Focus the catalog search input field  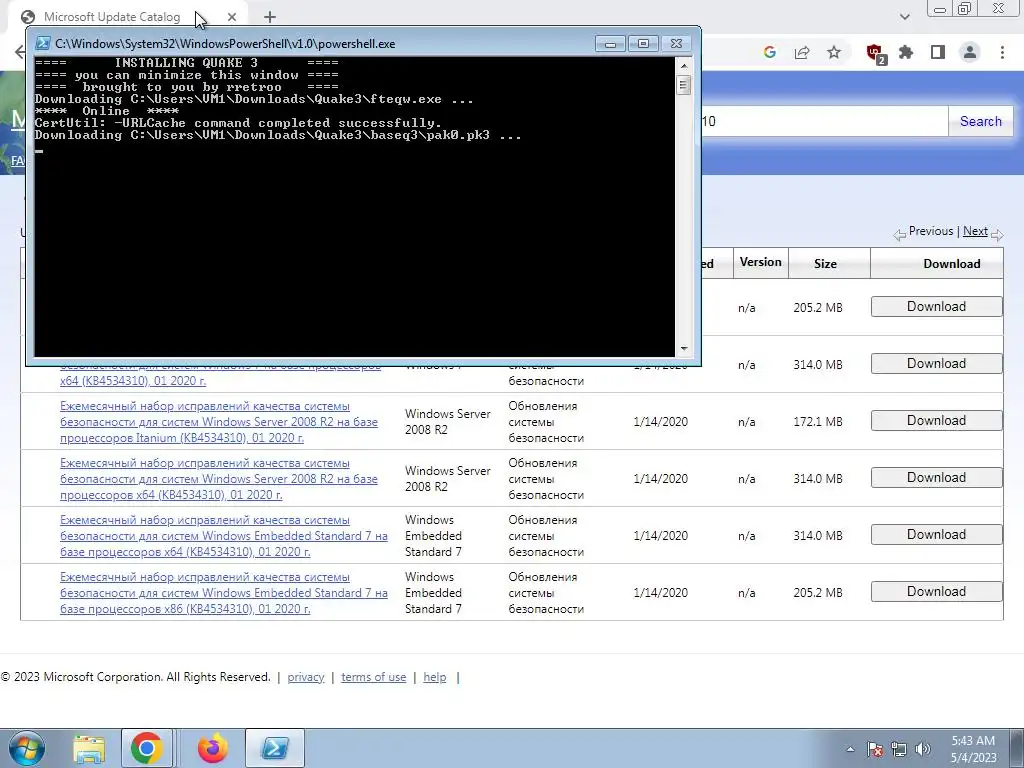824,121
